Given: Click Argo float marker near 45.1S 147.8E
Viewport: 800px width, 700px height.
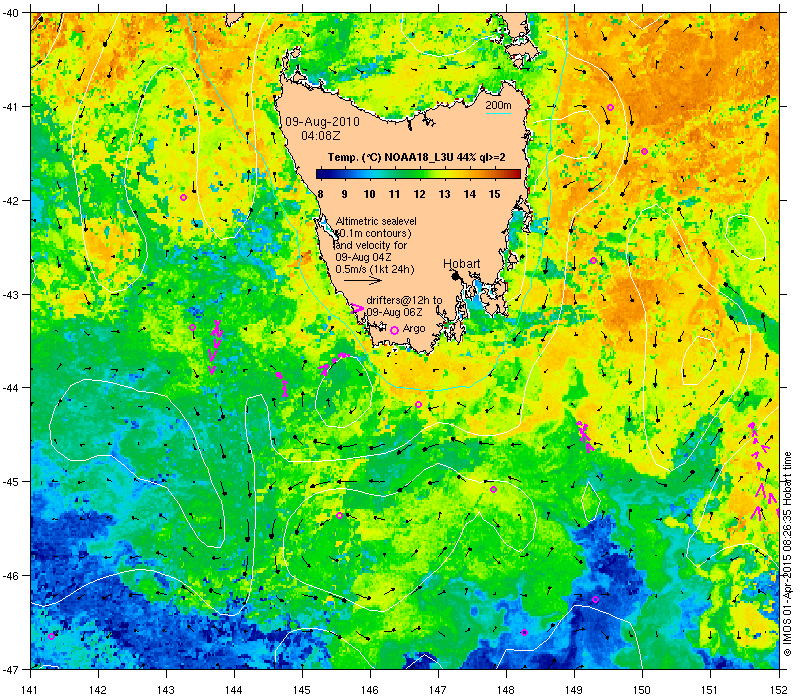Looking at the screenshot, I should point(493,489).
